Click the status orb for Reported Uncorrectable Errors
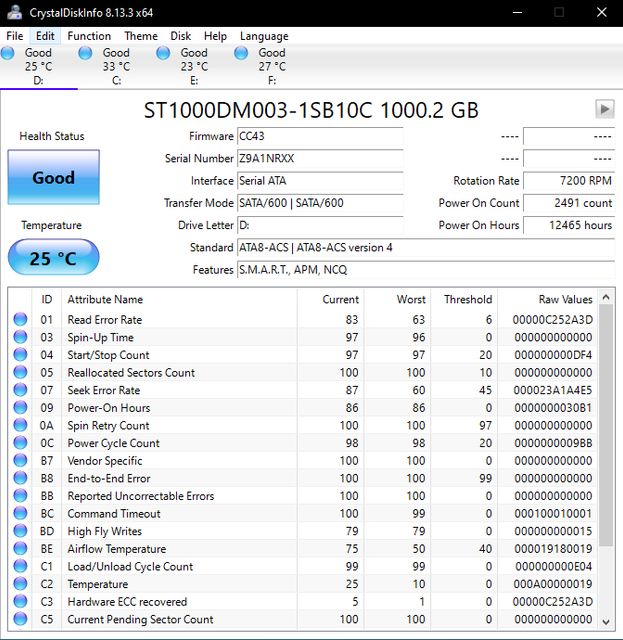 20,496
